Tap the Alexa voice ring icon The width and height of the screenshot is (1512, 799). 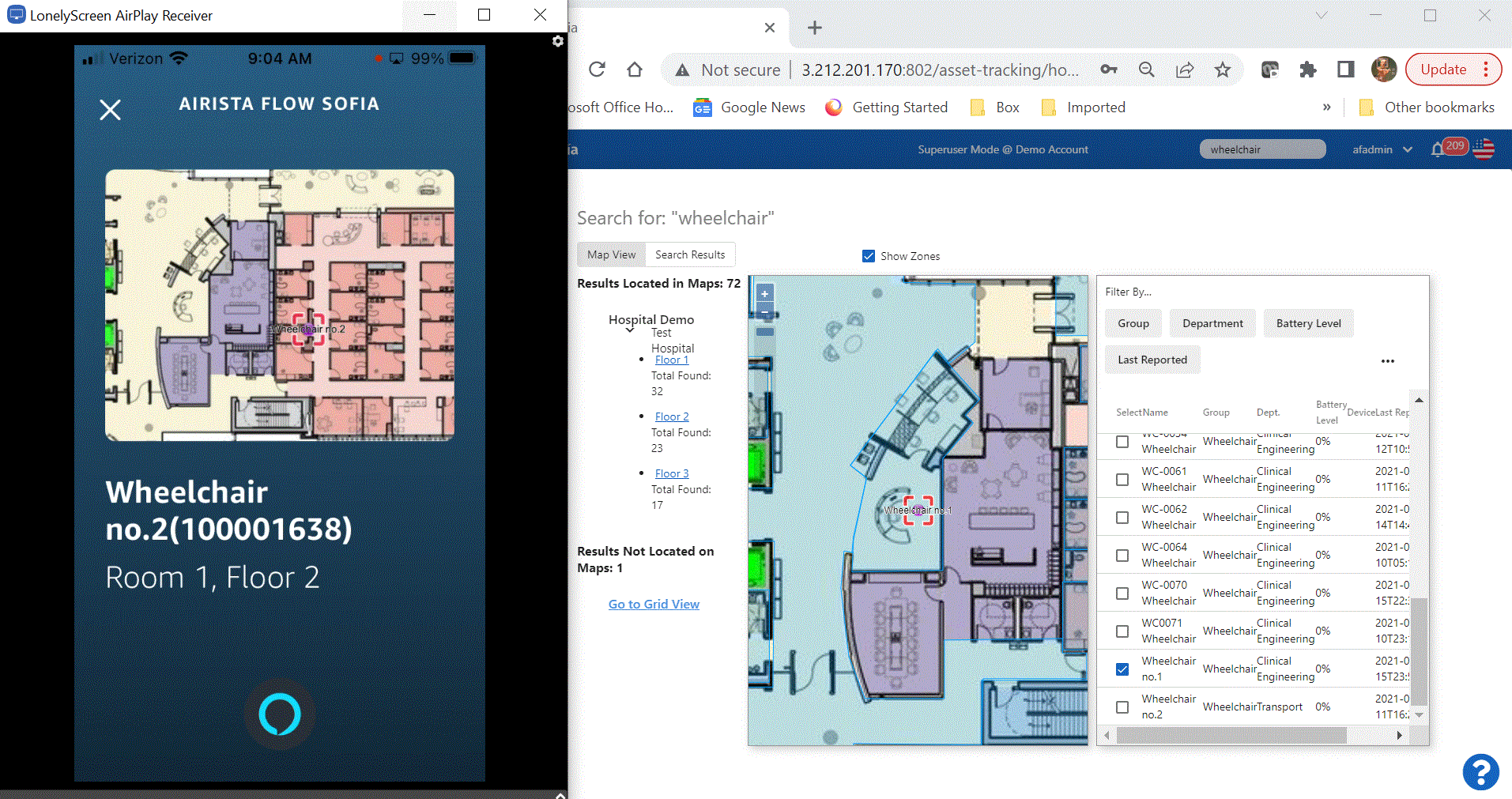(x=280, y=714)
